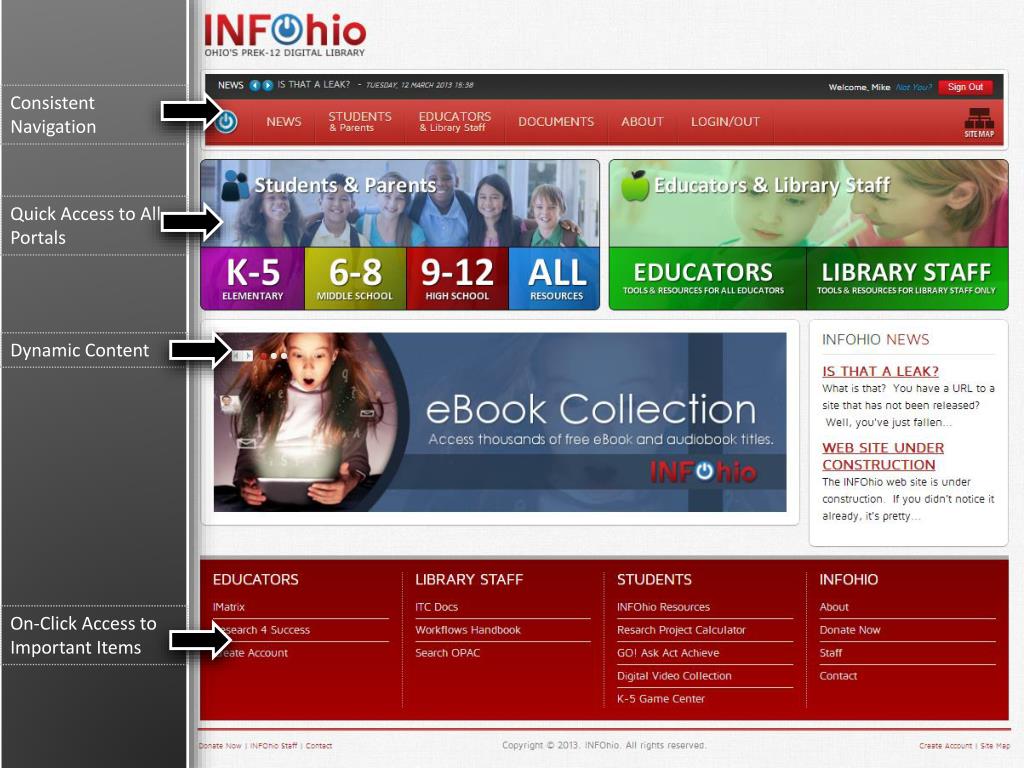Open 'WEB SITE UNDER CONSTRUCTION' news article
This screenshot has height=768, width=1024.
pyautogui.click(x=883, y=456)
